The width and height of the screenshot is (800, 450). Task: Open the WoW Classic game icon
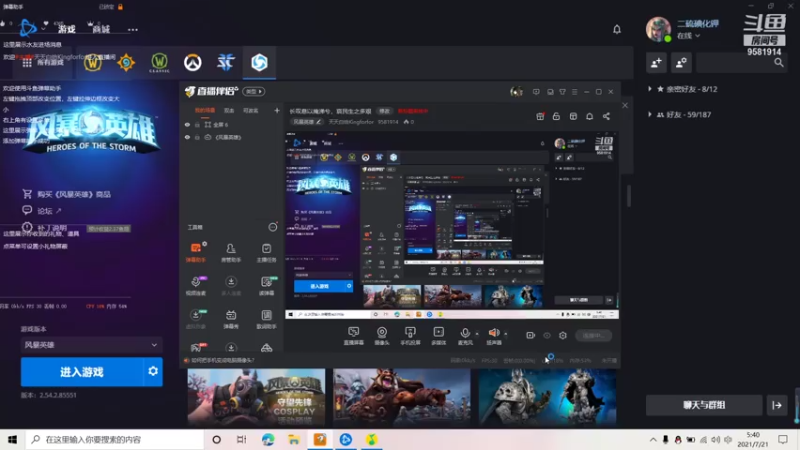click(x=159, y=62)
